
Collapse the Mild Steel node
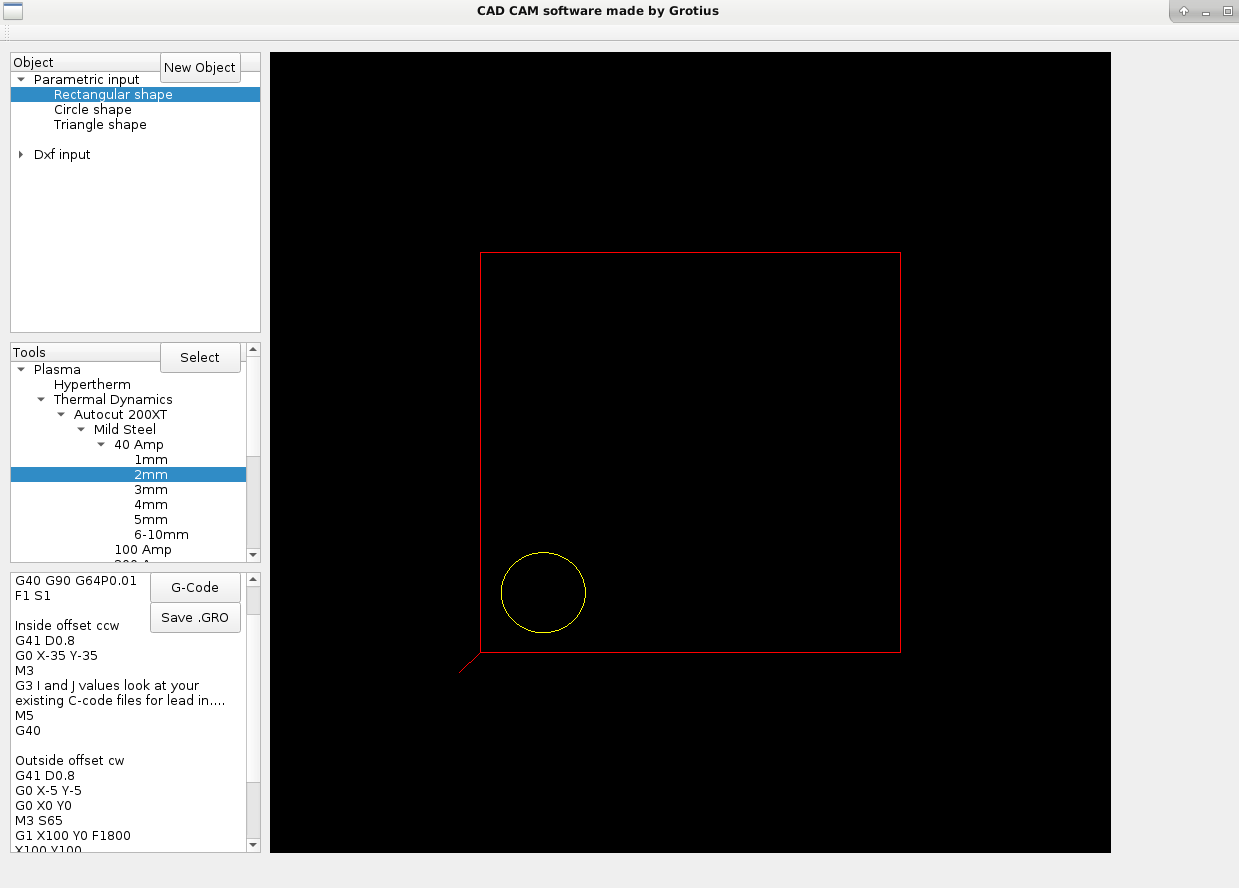tap(81, 429)
